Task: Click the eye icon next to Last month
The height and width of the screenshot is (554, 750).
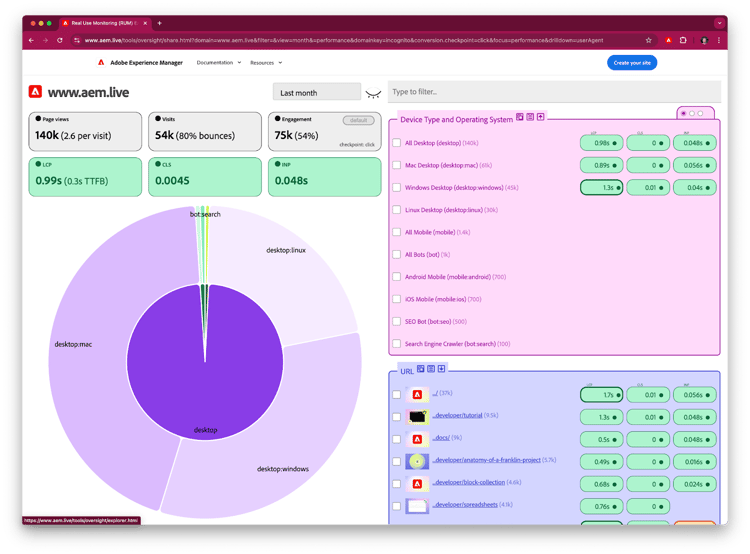Action: [373, 93]
